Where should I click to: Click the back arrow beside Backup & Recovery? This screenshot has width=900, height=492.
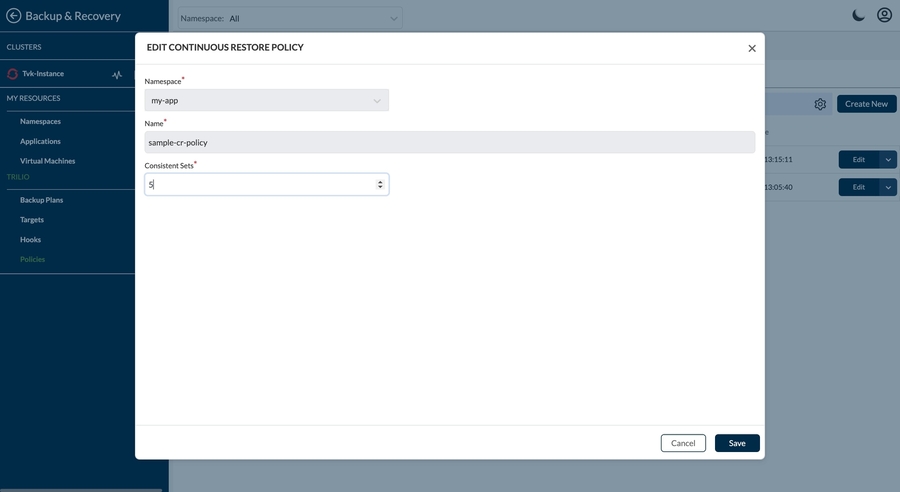(x=14, y=16)
